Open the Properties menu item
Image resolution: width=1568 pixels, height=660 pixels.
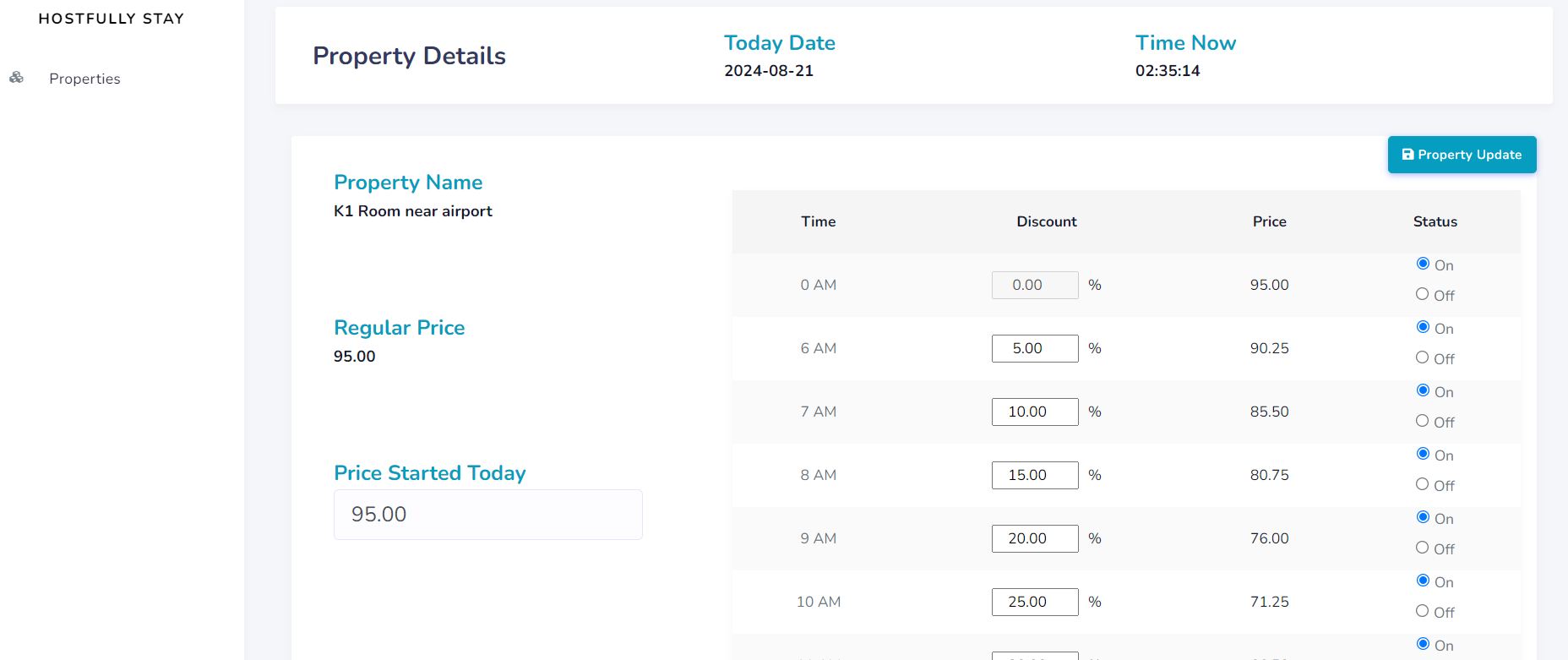[x=84, y=79]
